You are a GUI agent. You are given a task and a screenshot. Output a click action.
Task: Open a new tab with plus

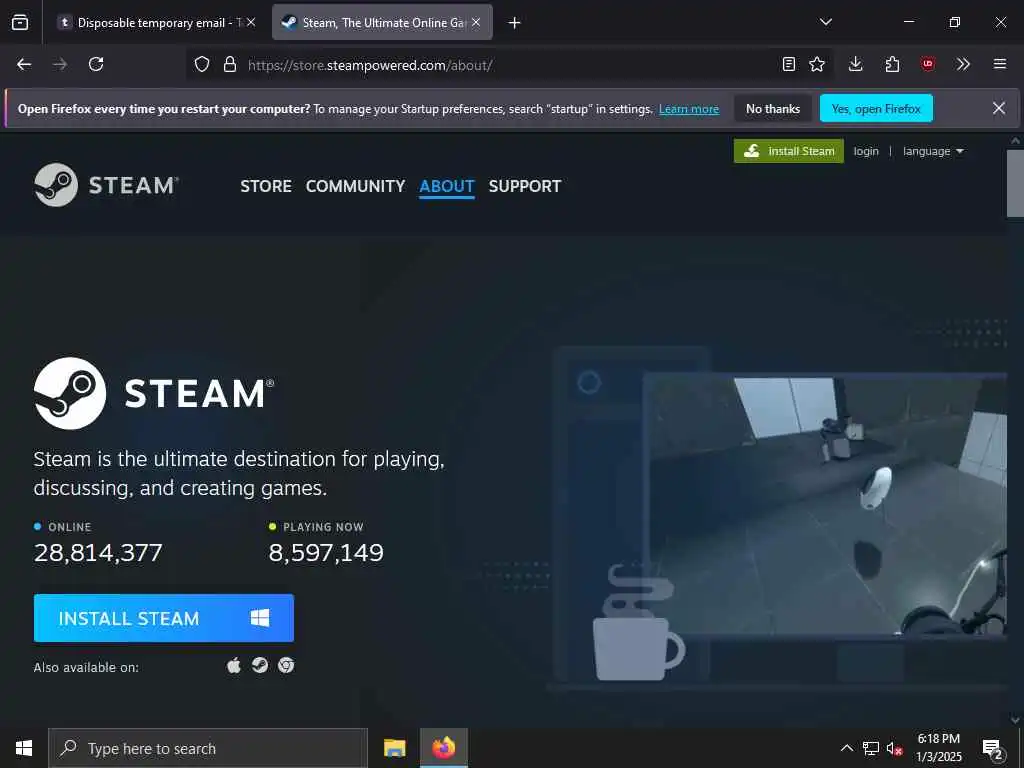click(x=515, y=23)
